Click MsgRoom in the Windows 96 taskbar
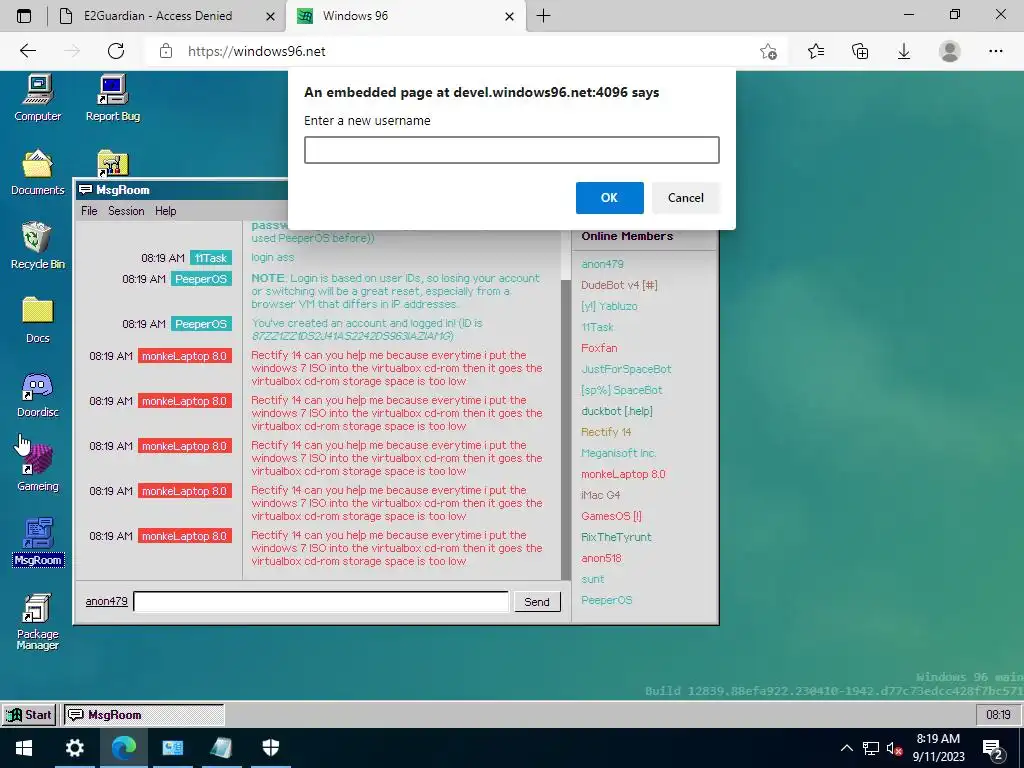This screenshot has height=768, width=1024. [144, 714]
